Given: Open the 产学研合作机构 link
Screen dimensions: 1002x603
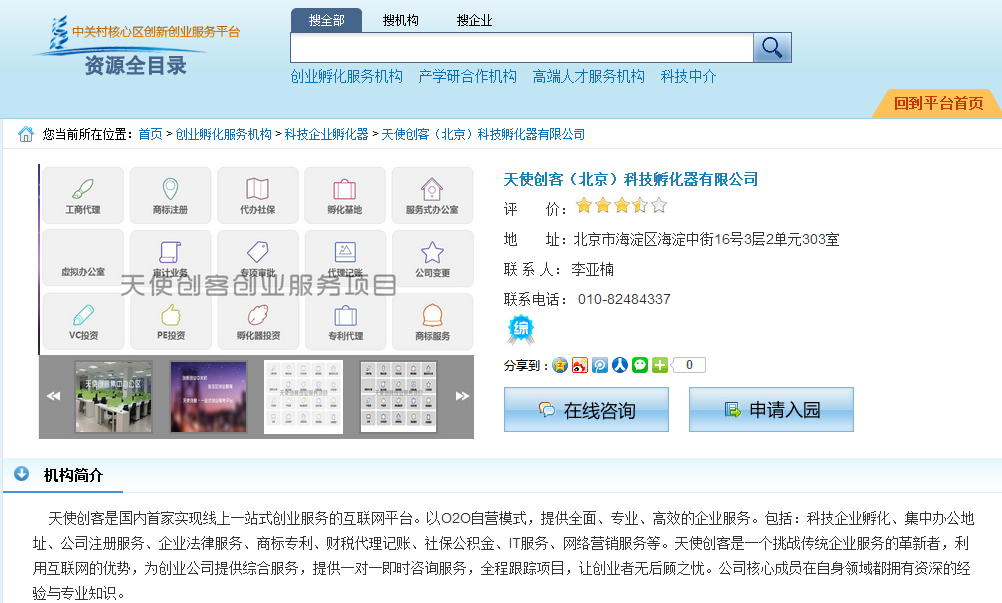Looking at the screenshot, I should [x=467, y=77].
